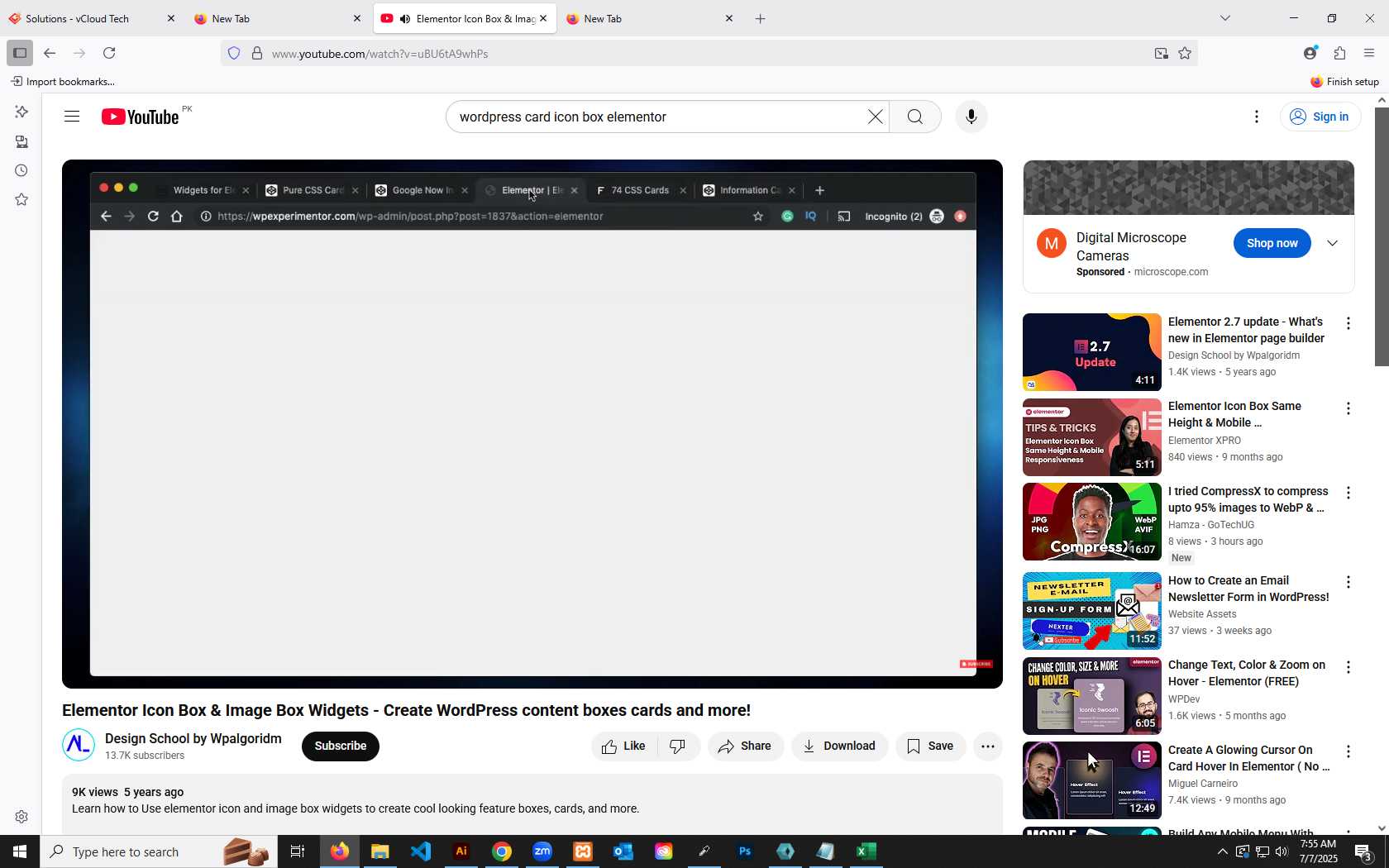List all tabs dropdown arrow

click(x=1225, y=18)
